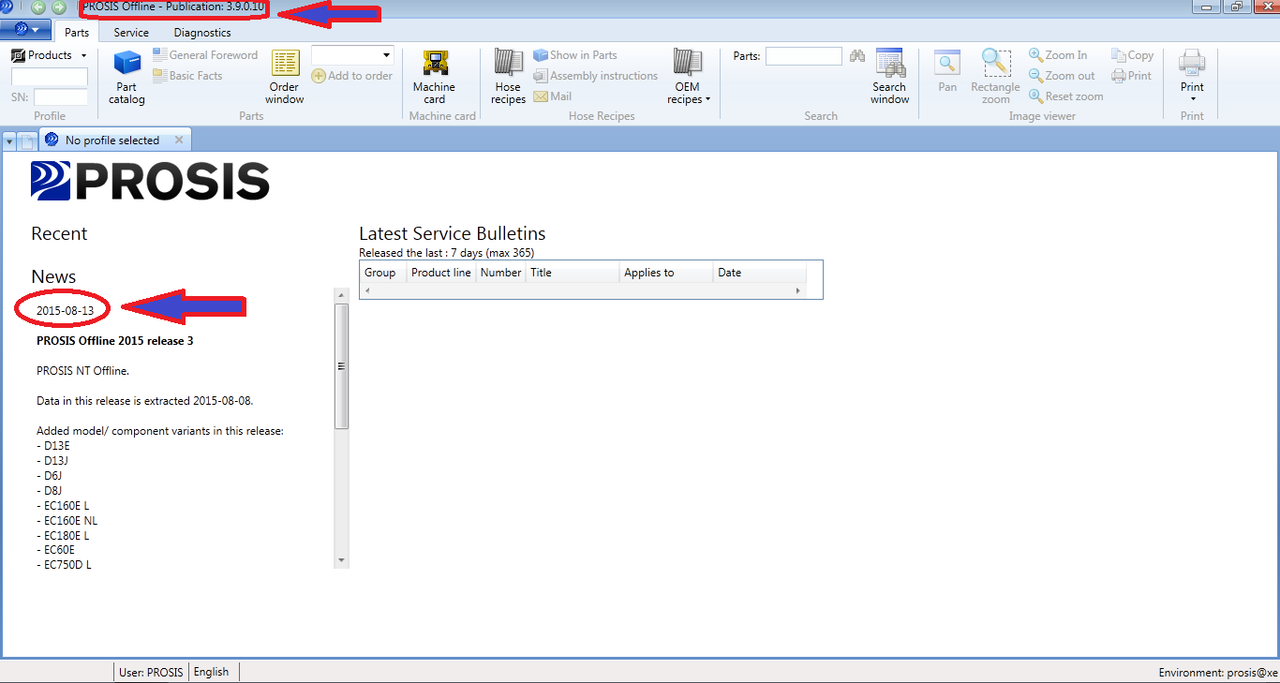Open the tab list dropdown arrow

(x=9, y=141)
